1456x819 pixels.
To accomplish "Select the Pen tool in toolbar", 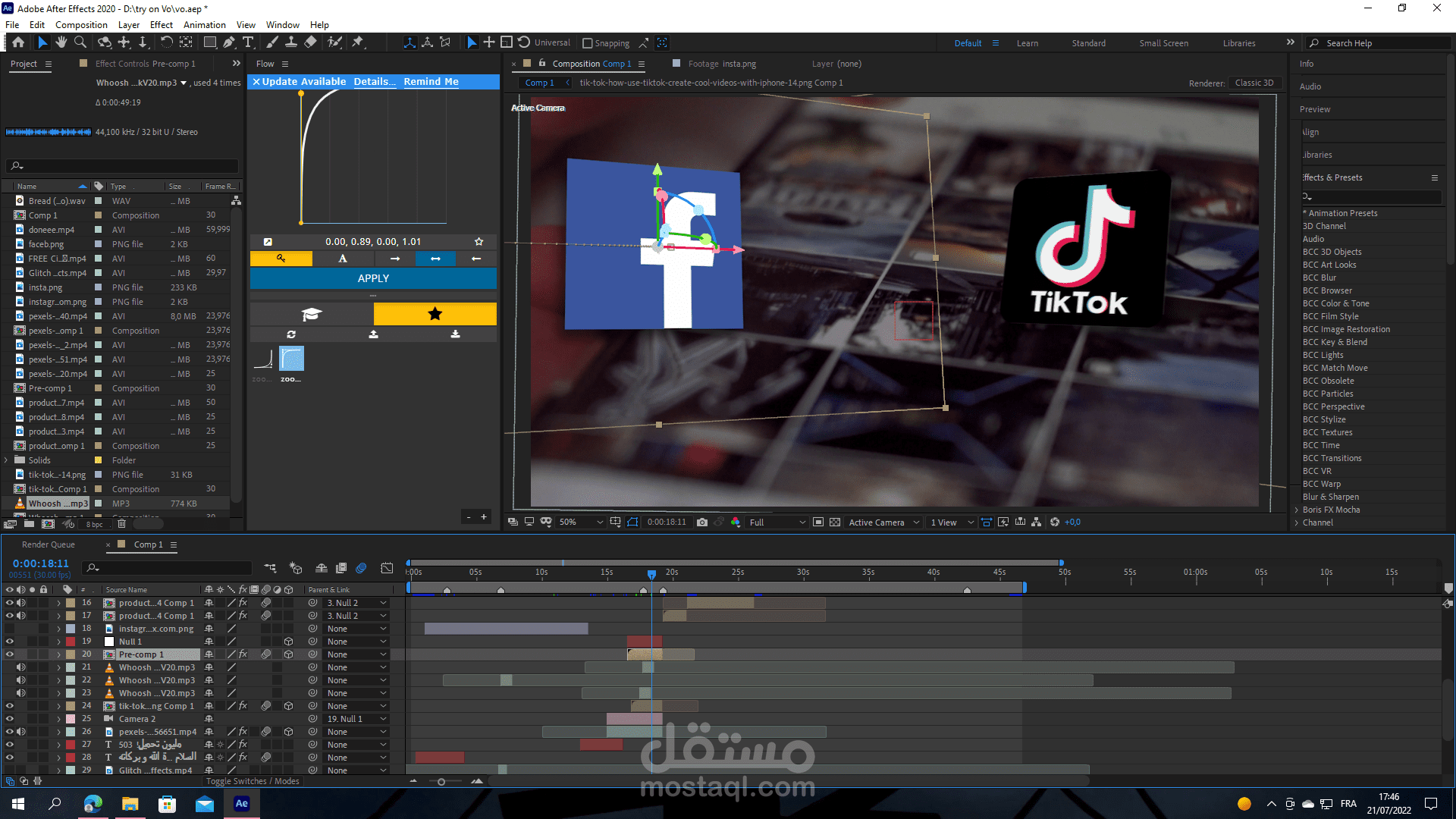I will tap(229, 42).
